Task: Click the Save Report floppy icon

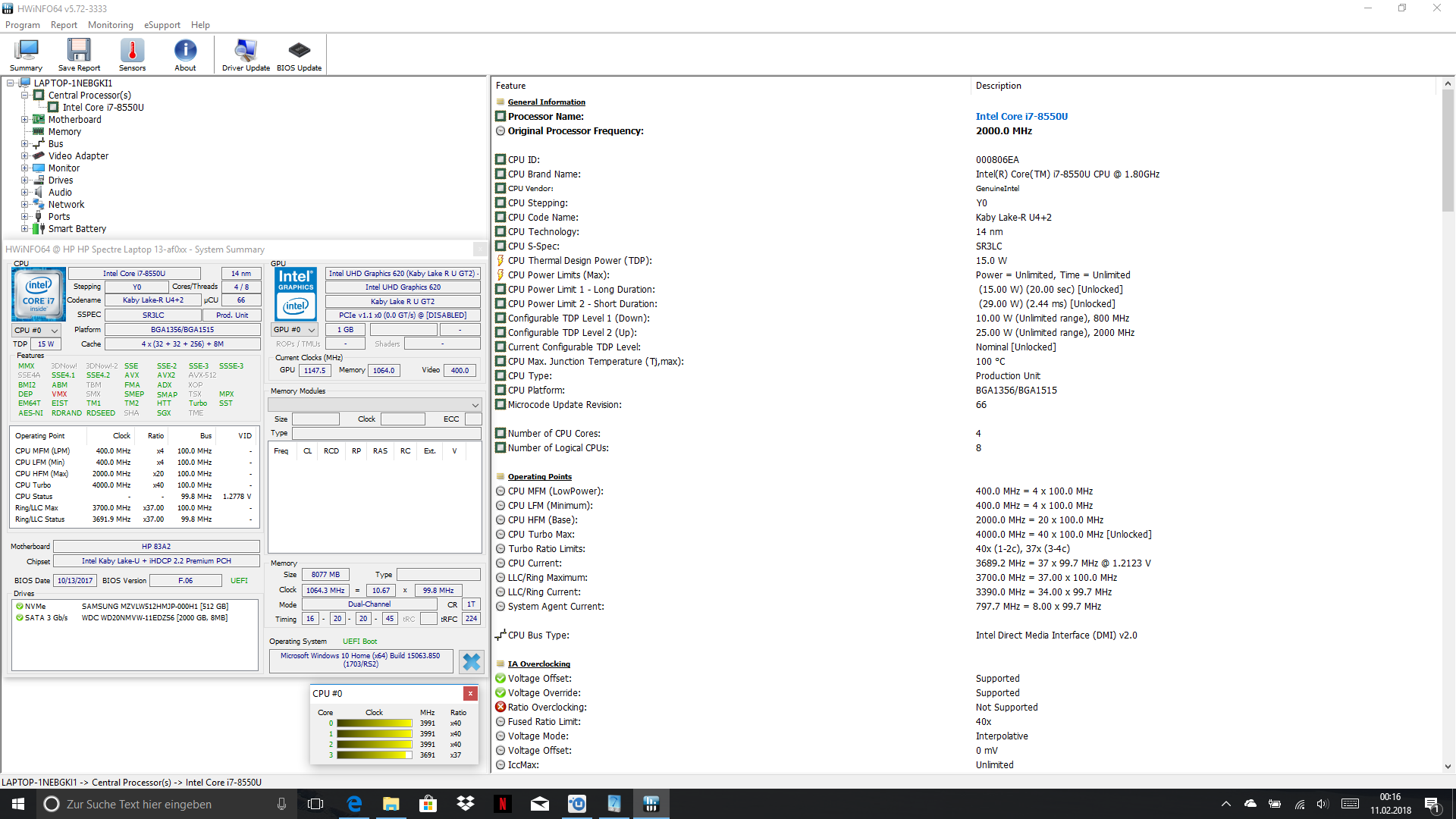Action: 79,55
